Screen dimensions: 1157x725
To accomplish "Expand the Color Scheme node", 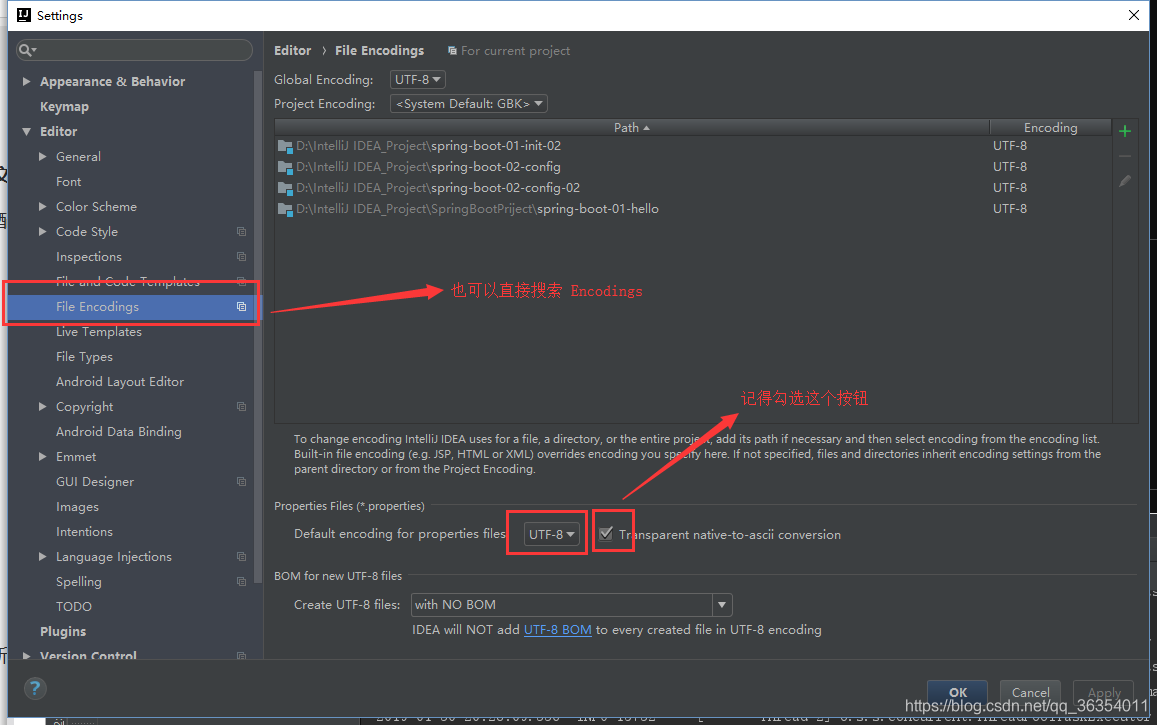I will pyautogui.click(x=43, y=207).
